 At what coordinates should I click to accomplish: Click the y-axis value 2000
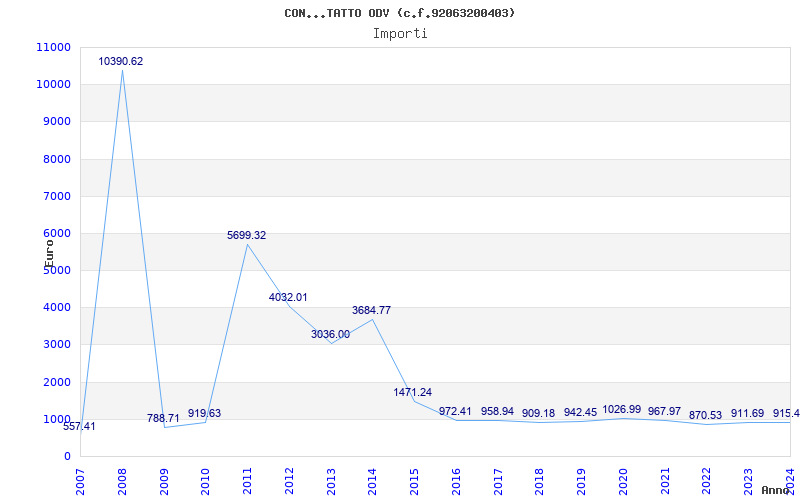pyautogui.click(x=56, y=382)
